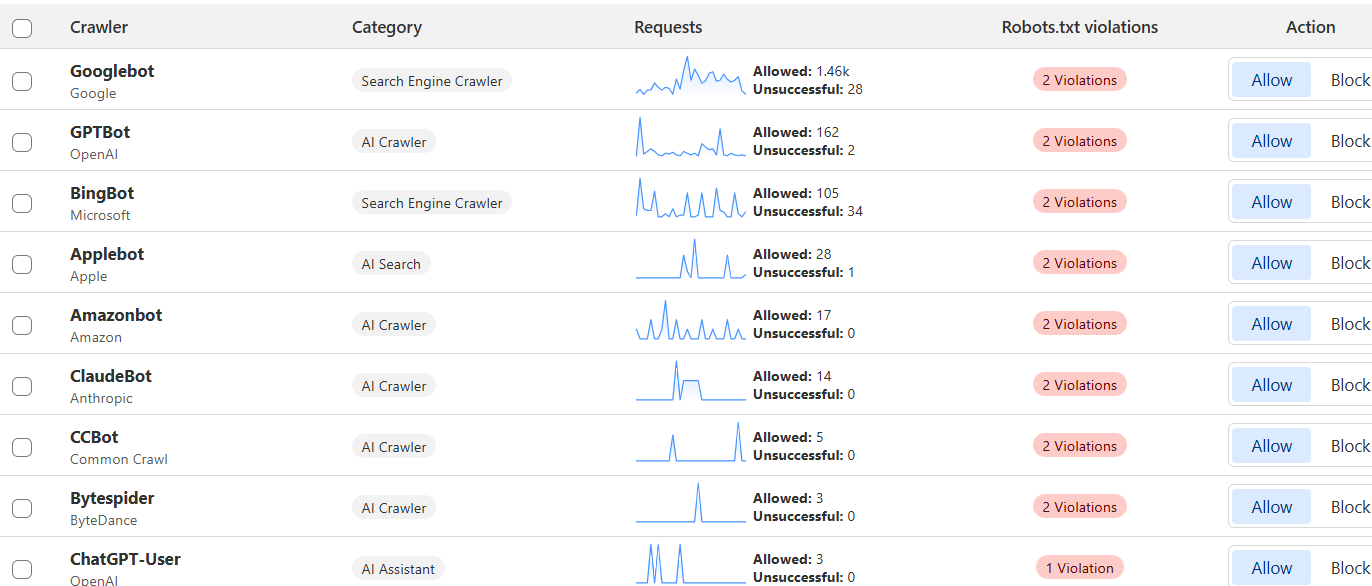The height and width of the screenshot is (586, 1372).
Task: Check the Googlebot row checkbox
Action: pyautogui.click(x=21, y=81)
